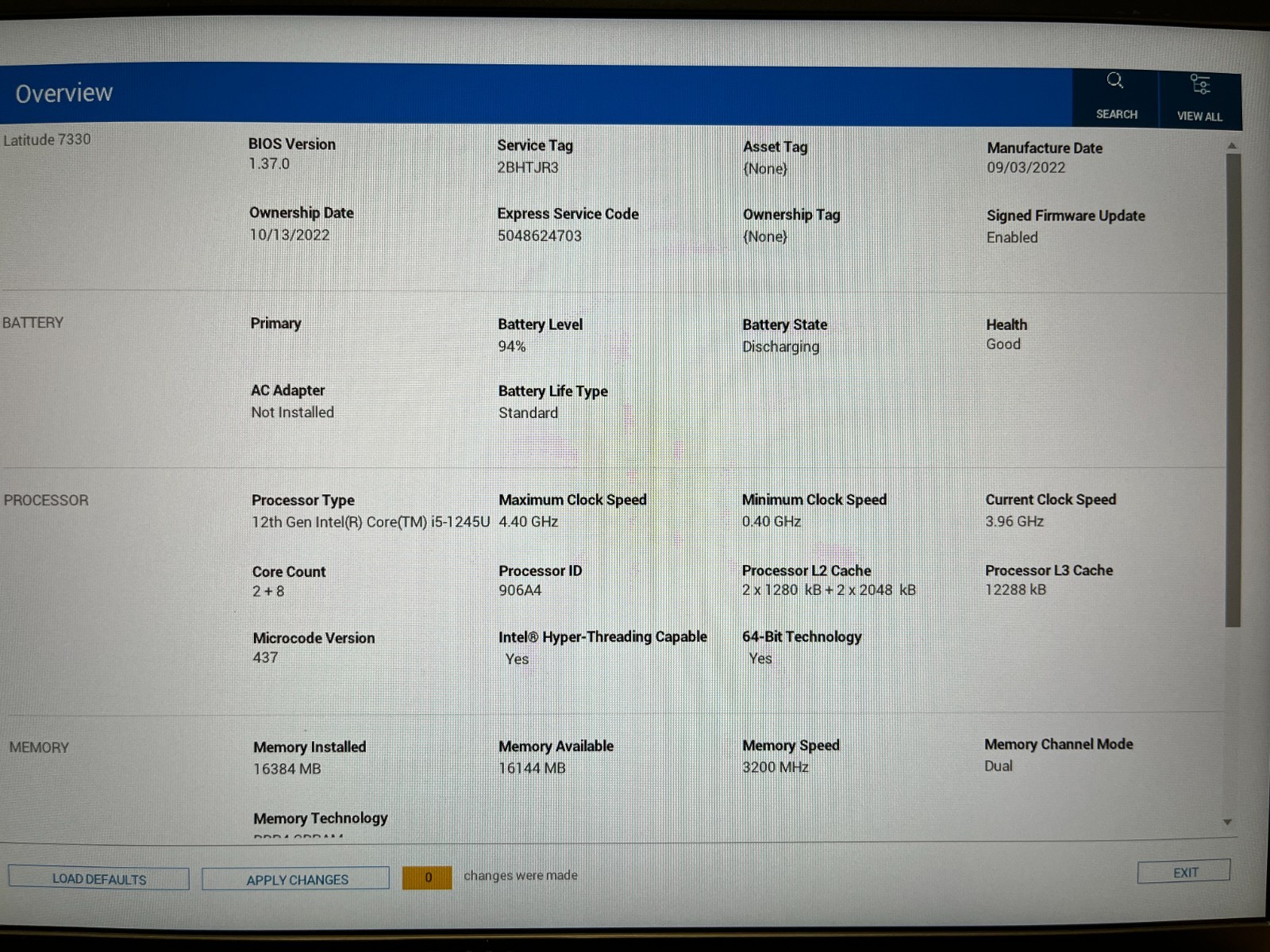Click the Memory Technology label
This screenshot has width=1270, height=952.
321,818
